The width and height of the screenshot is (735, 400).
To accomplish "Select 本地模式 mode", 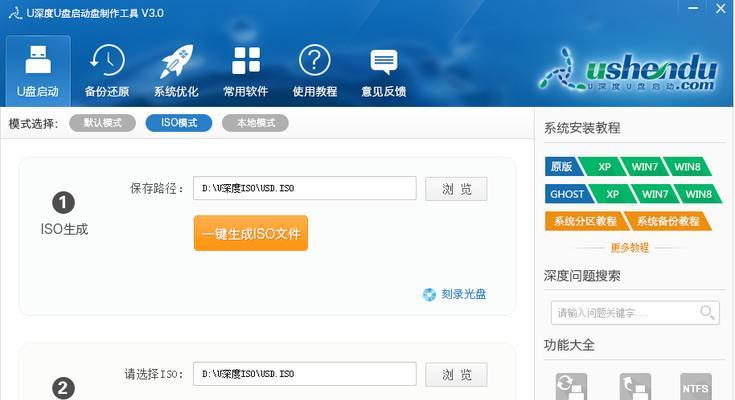I will (x=255, y=123).
